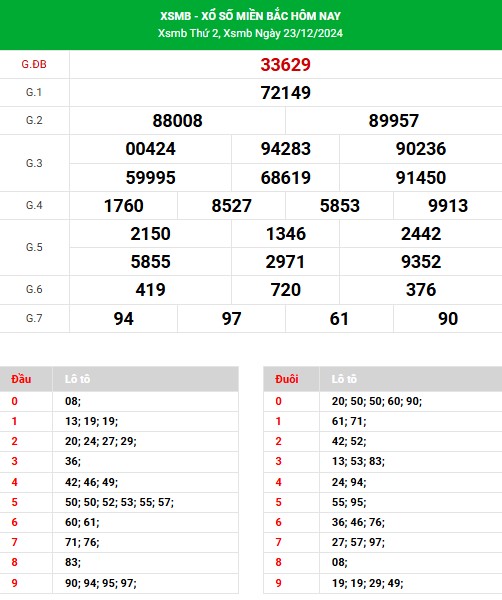Select the G.3 number 91450
Screen dimensions: 502x600
click(x=421, y=178)
